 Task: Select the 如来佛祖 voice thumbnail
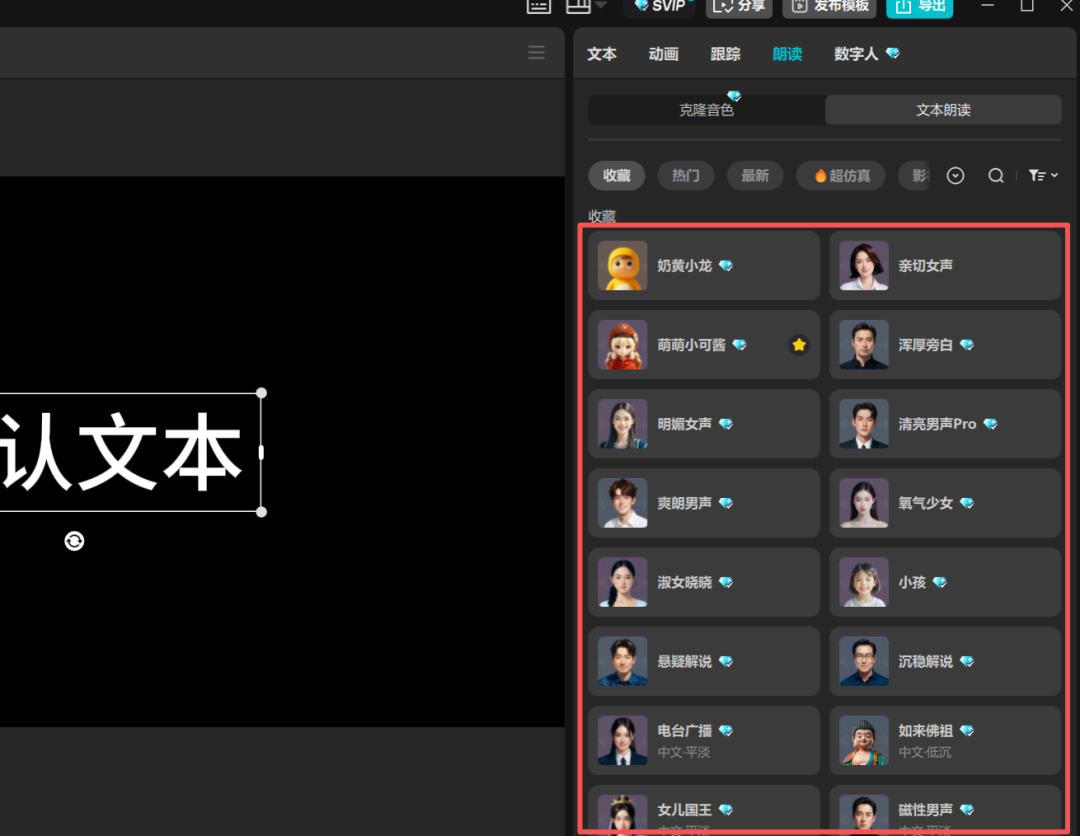pyautogui.click(x=863, y=740)
